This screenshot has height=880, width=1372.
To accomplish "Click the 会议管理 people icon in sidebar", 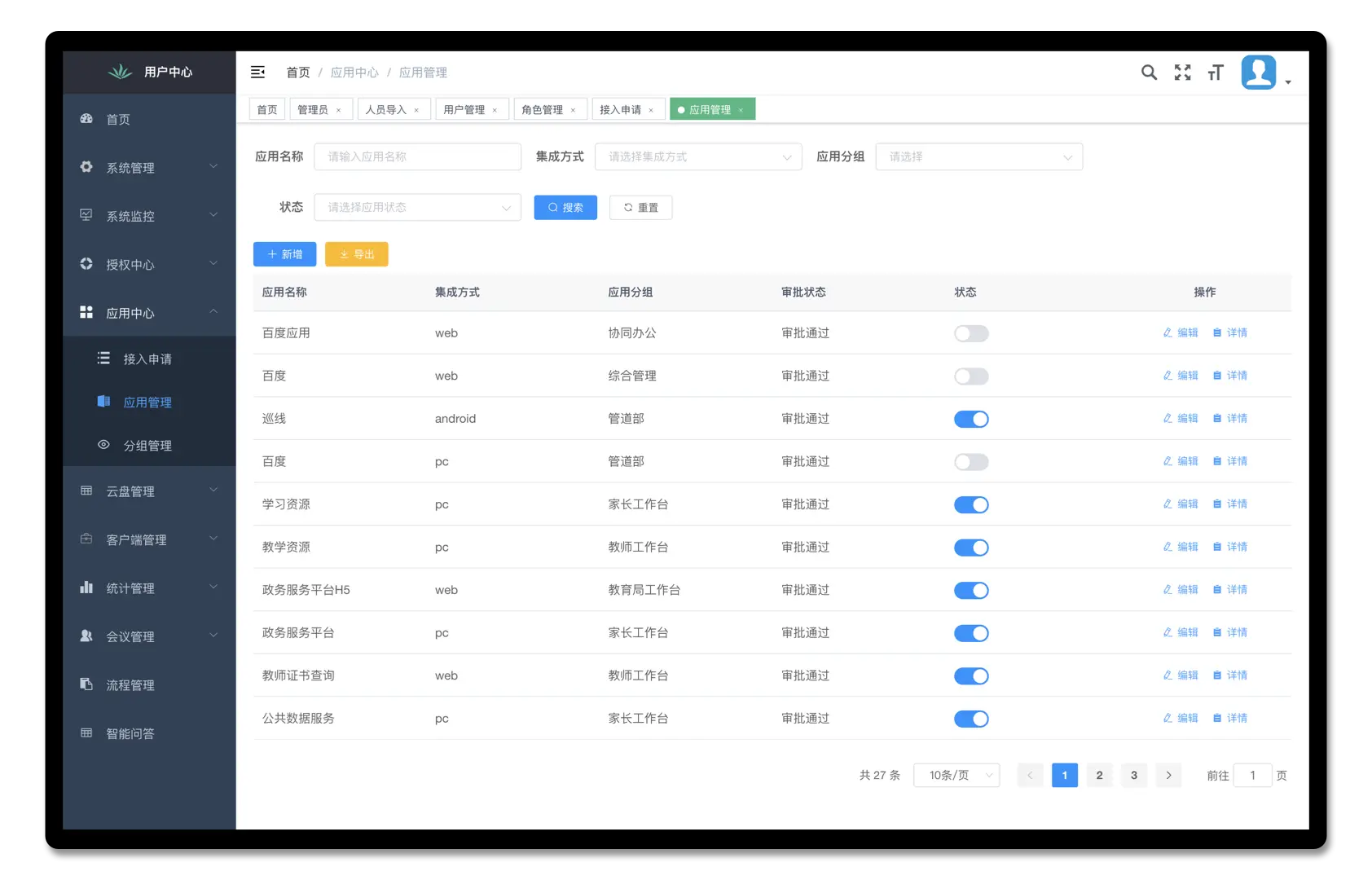I will (x=86, y=636).
